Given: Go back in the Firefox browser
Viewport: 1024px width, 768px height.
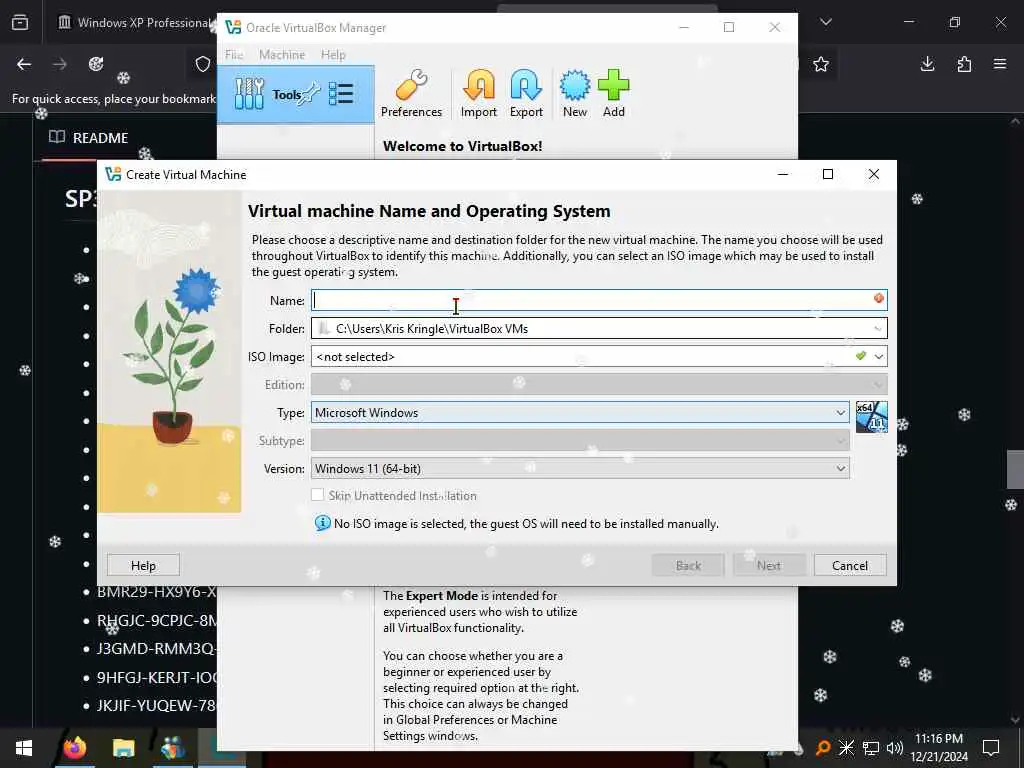Looking at the screenshot, I should [x=24, y=64].
